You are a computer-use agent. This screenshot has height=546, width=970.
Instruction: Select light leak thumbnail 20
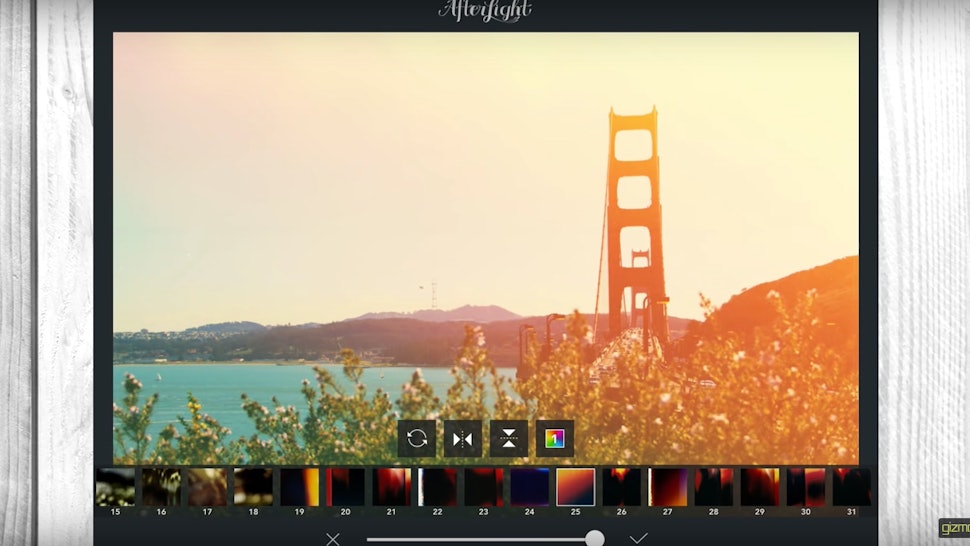[345, 487]
